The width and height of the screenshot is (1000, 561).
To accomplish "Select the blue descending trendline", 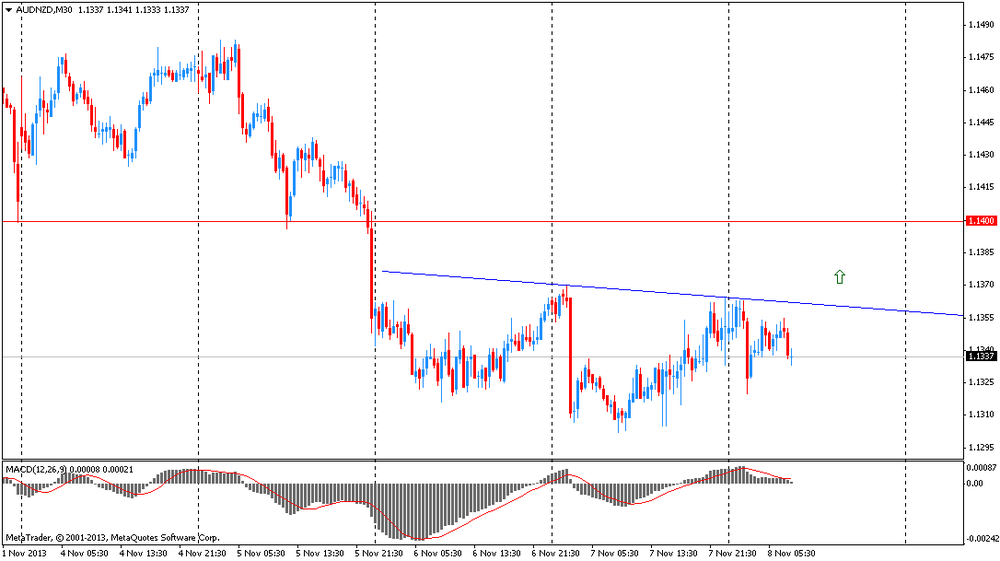I will click(672, 293).
